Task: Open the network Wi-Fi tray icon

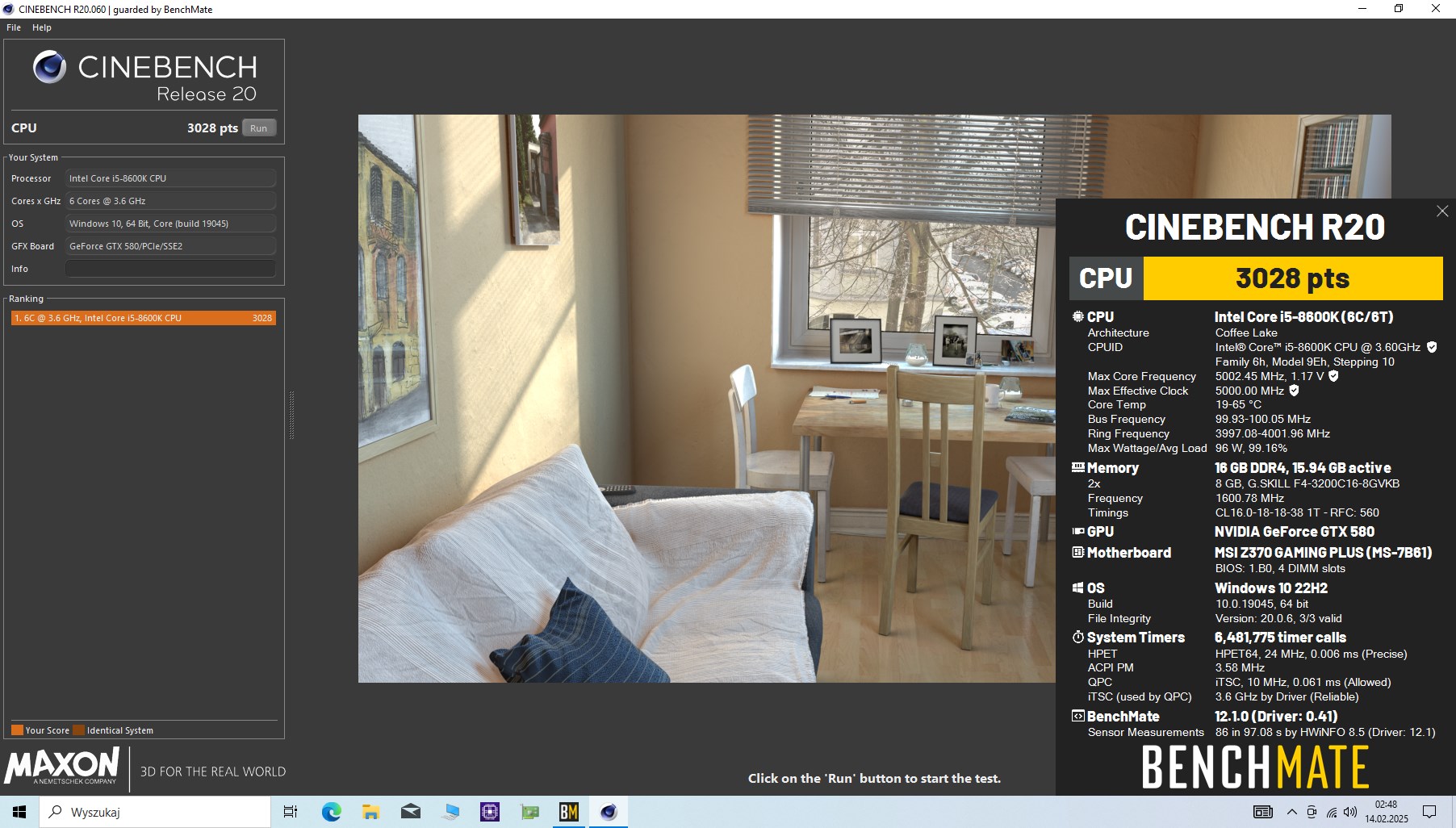Action: tap(1331, 812)
